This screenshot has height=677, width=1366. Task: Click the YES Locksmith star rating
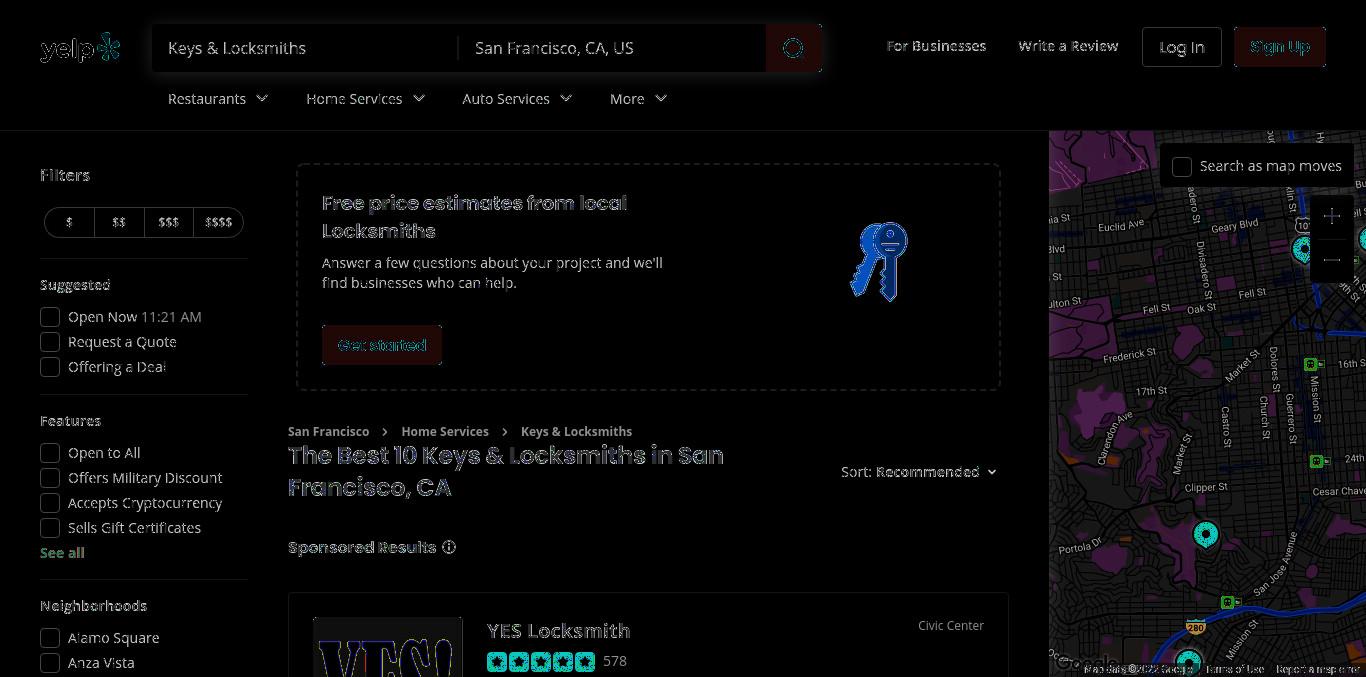(541, 661)
